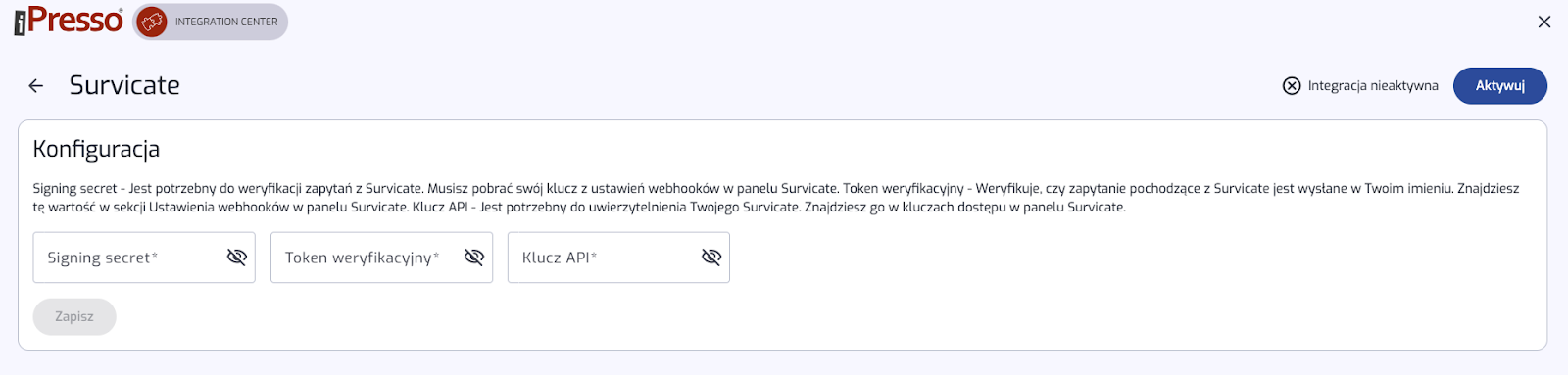Activate integration with the Aktywuj button

pos(1499,86)
